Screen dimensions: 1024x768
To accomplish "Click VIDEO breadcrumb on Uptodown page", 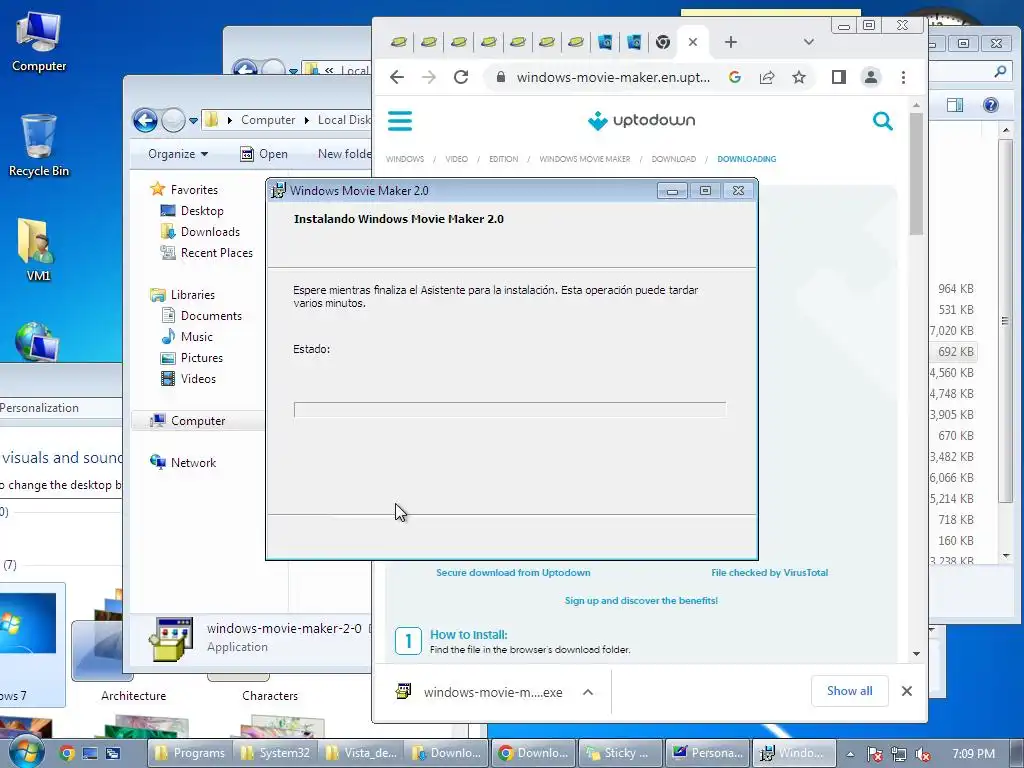I will point(456,159).
